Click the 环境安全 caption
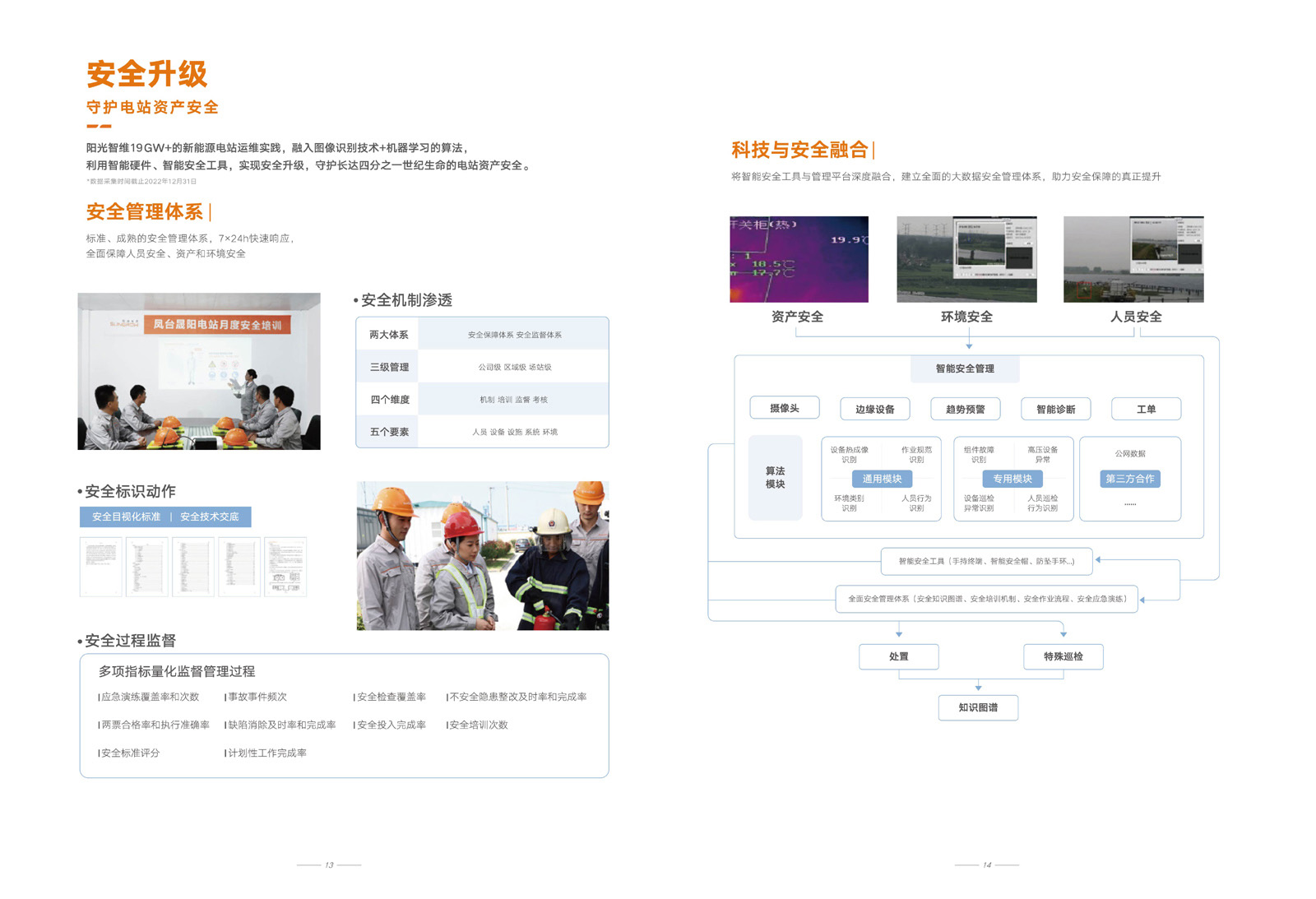This screenshot has width=1316, height=899. click(x=966, y=317)
